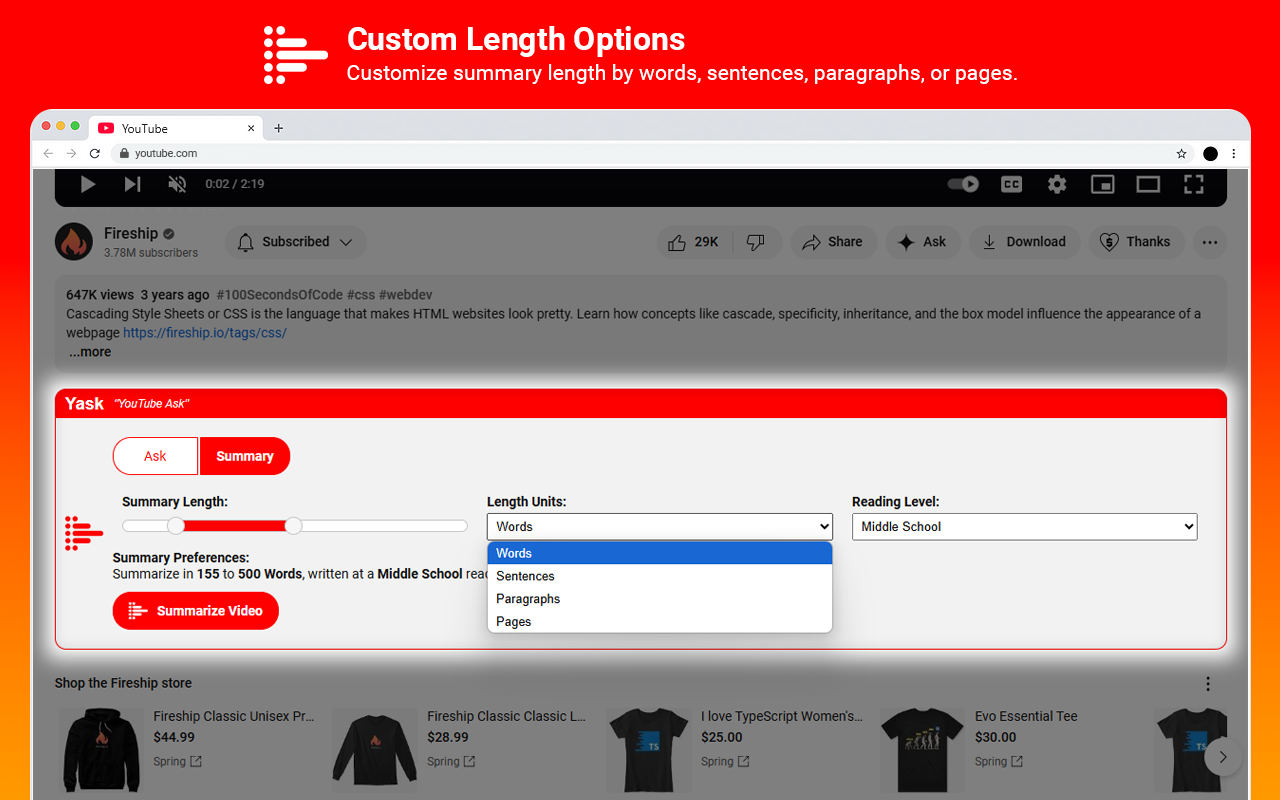Select Paragraphs in Length Units list
1280x800 pixels.
pos(660,599)
